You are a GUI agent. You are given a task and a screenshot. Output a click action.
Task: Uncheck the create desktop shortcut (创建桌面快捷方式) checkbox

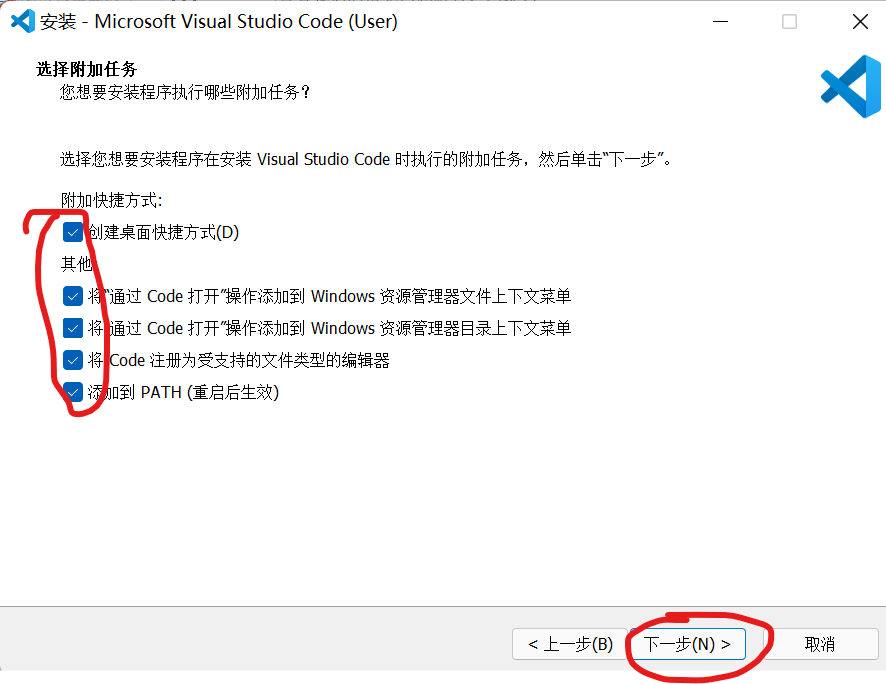(73, 232)
